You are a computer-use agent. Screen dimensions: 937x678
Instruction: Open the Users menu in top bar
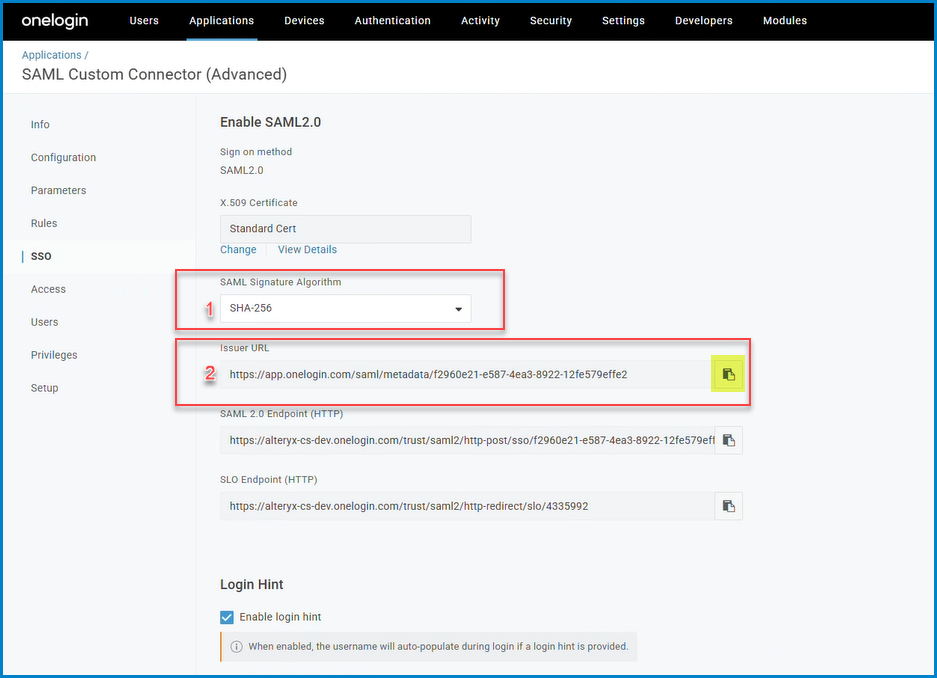tap(144, 20)
